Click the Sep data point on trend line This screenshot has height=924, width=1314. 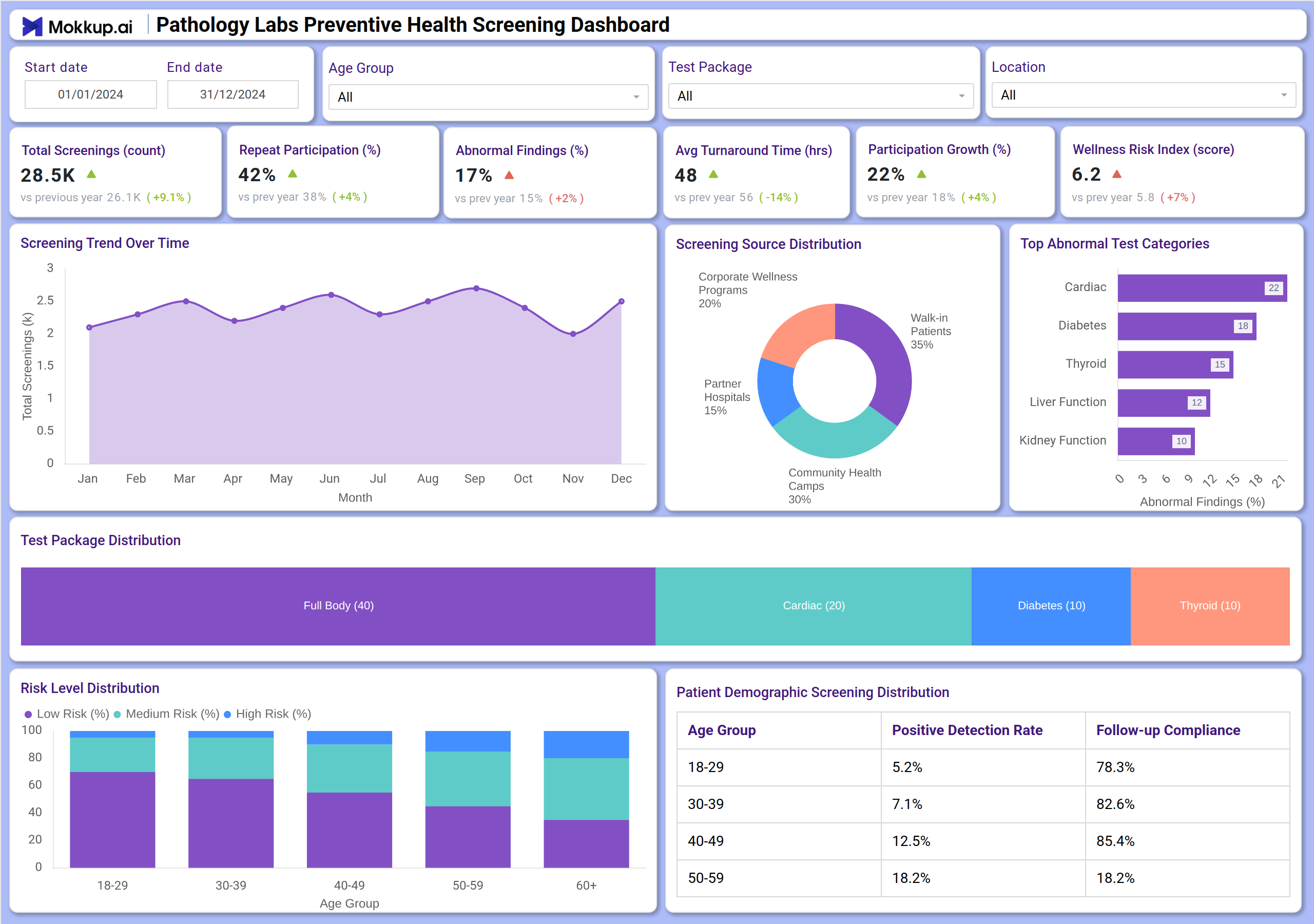tap(476, 288)
